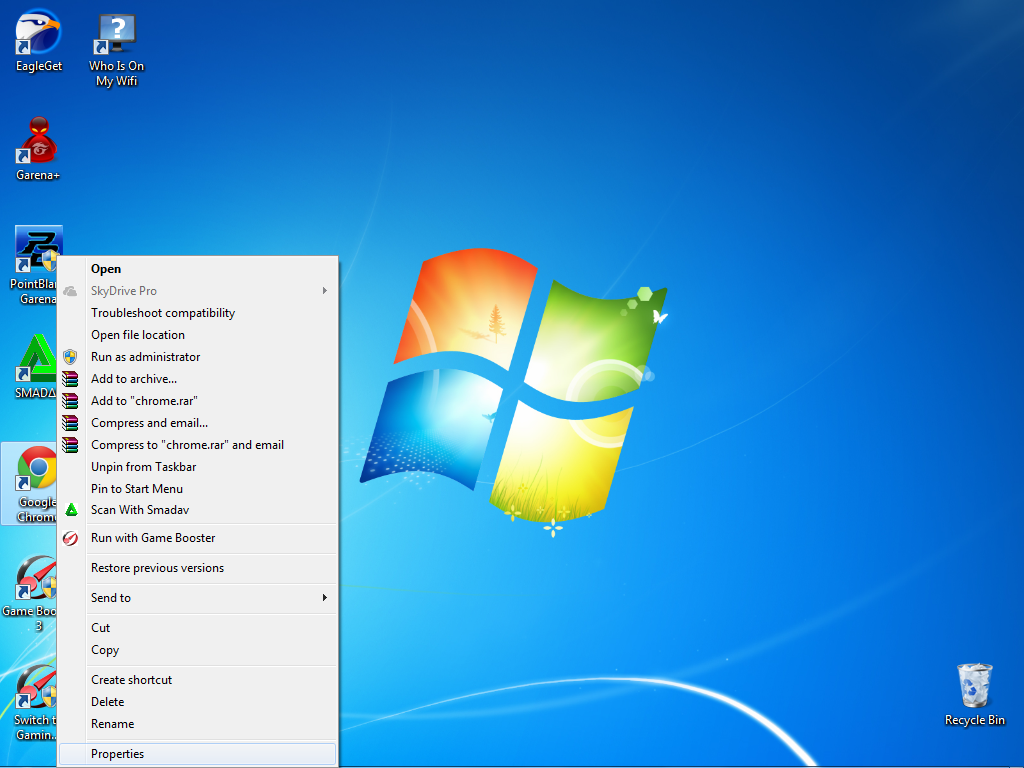The height and width of the screenshot is (768, 1024).
Task: Expand the SkyDrive Pro submenu
Action: pyautogui.click(x=198, y=291)
